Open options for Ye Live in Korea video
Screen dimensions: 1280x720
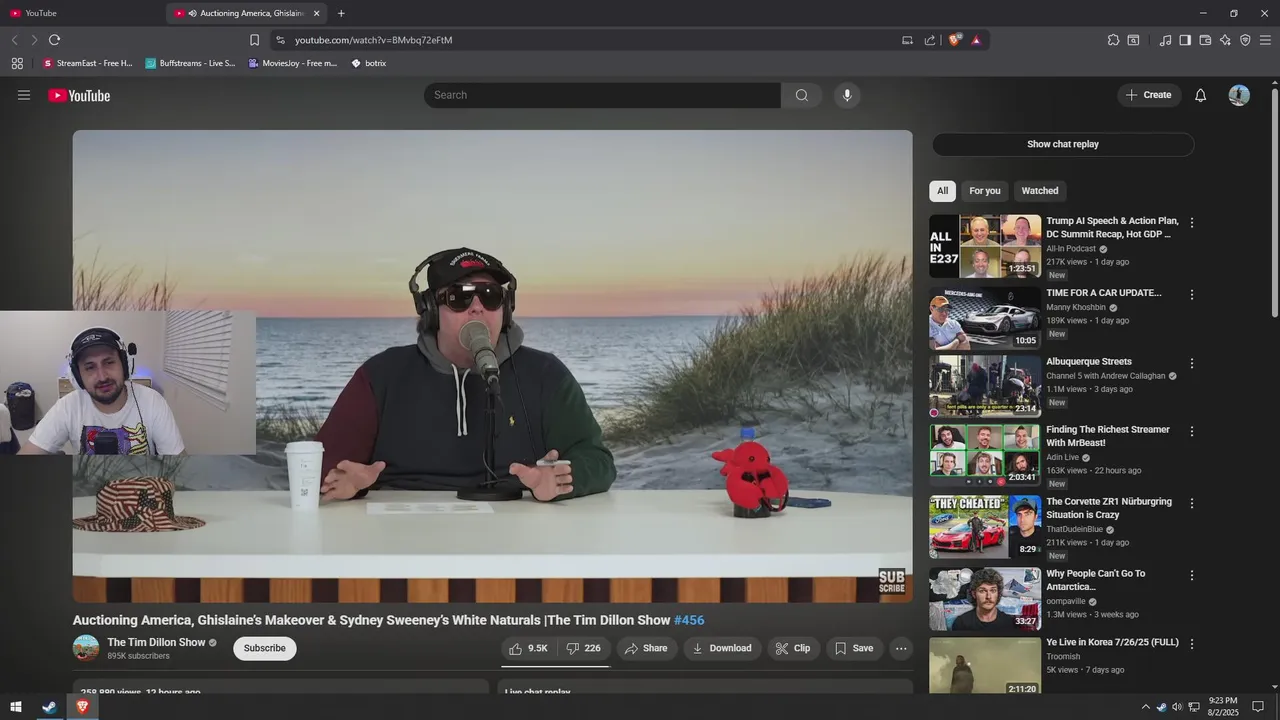tap(1191, 644)
